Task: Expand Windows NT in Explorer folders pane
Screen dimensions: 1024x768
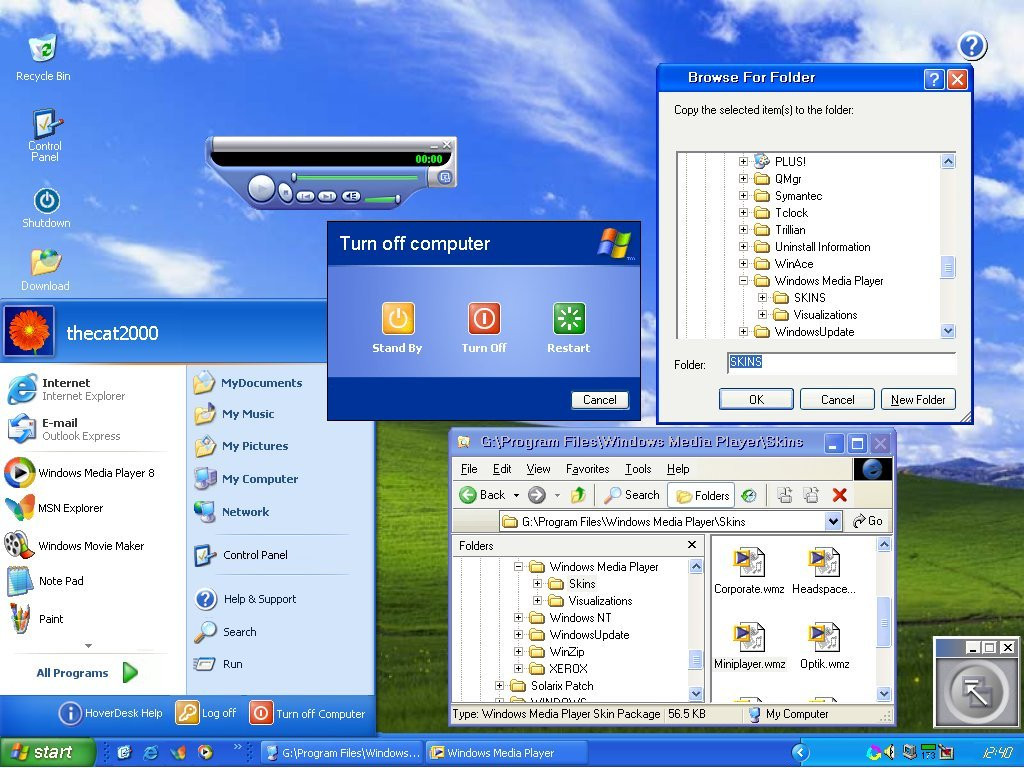Action: 518,617
